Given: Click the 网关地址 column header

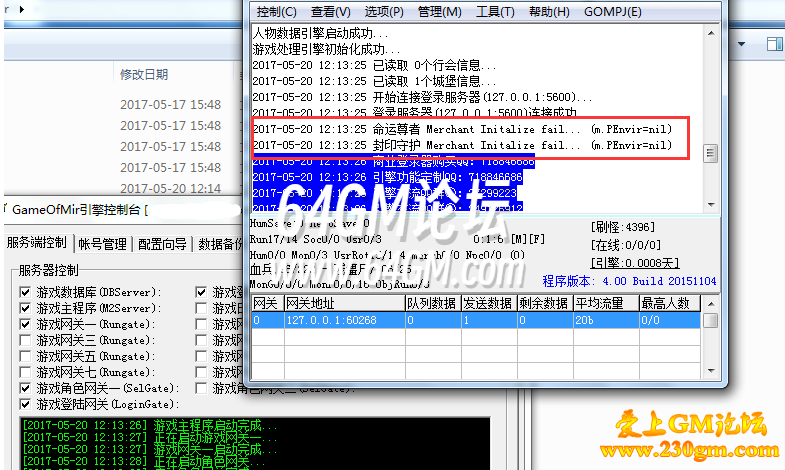Looking at the screenshot, I should click(x=344, y=303).
